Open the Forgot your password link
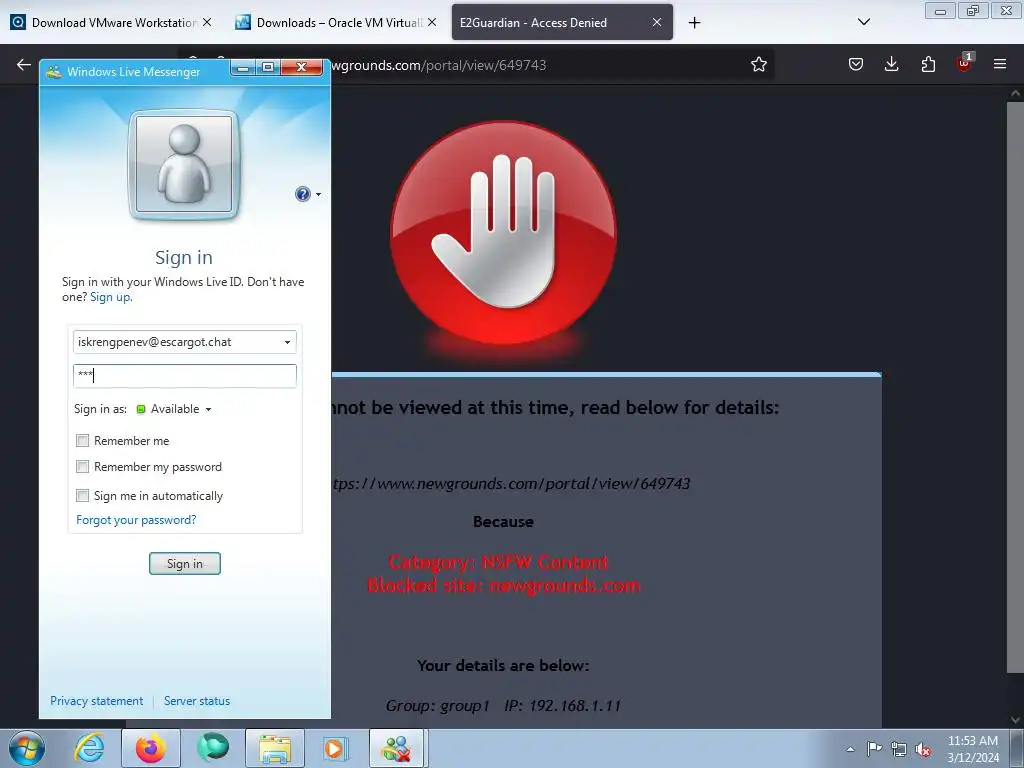 coord(136,520)
